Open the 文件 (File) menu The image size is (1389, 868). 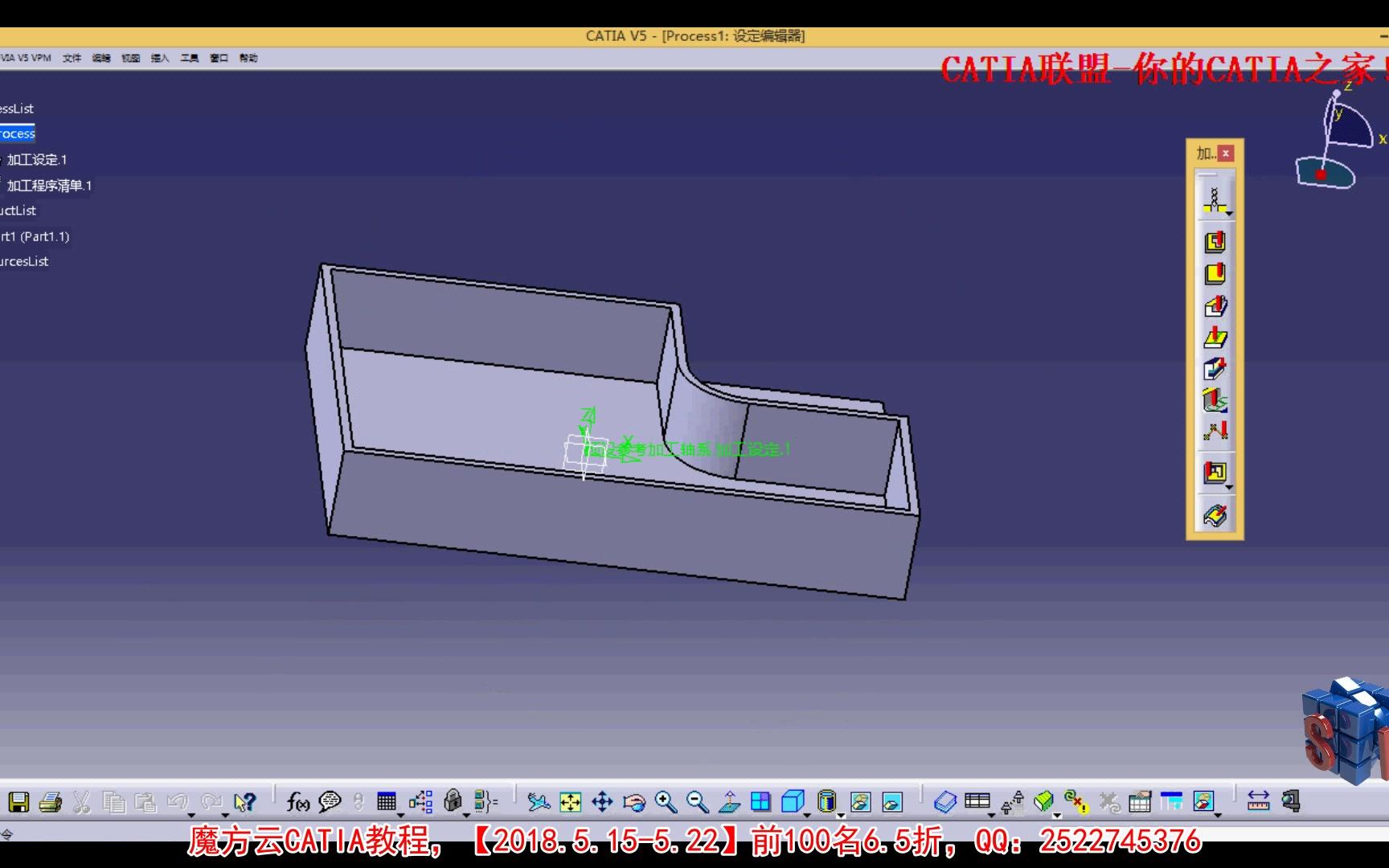tap(72, 58)
